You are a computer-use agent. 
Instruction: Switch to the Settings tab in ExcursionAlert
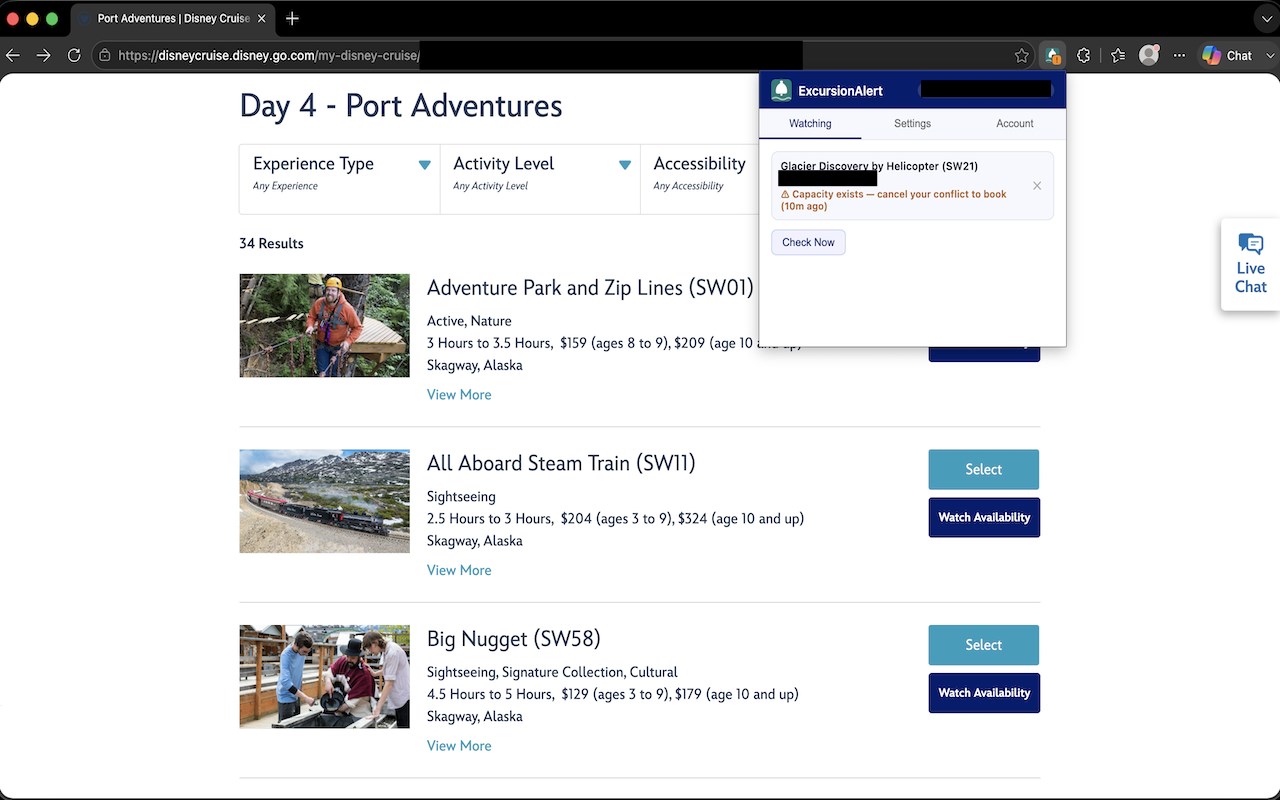click(x=912, y=123)
